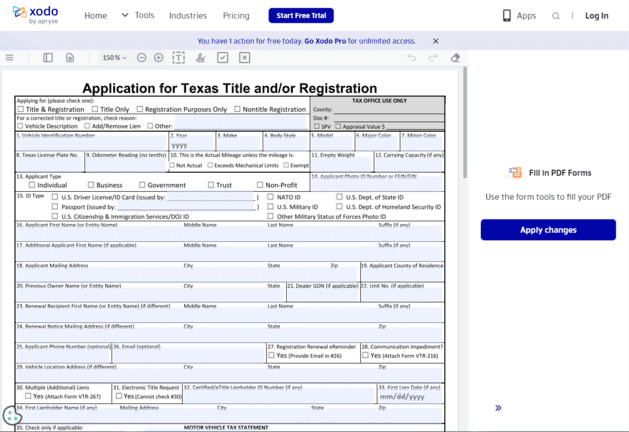Viewport: 629px width, 432px height.
Task: Click the Apply changes button
Action: click(548, 230)
